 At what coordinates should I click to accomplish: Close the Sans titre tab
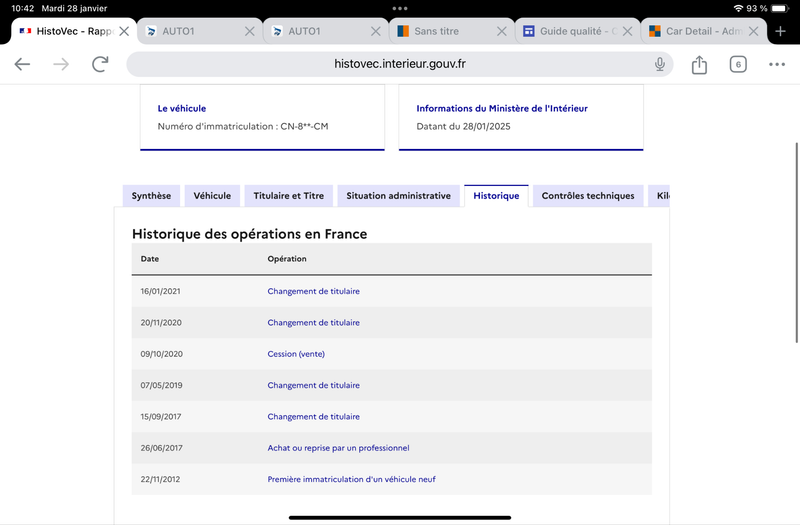(502, 31)
